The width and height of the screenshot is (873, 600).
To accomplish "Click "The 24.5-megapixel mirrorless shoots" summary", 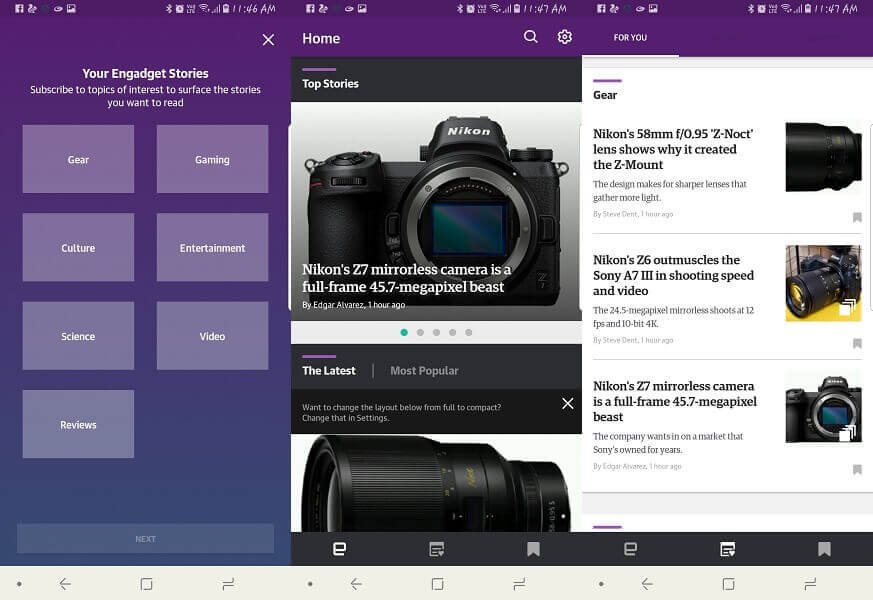I will click(673, 317).
